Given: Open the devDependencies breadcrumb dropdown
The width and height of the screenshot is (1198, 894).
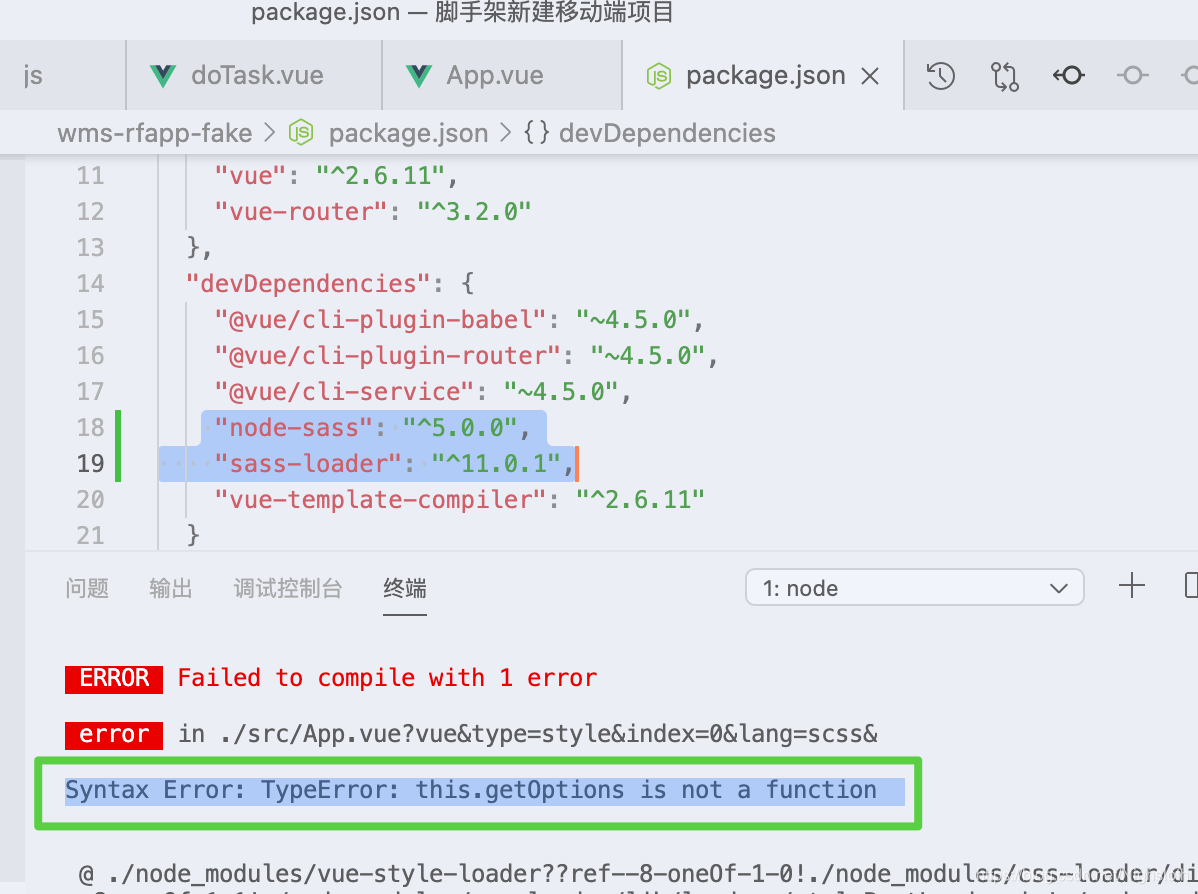Looking at the screenshot, I should [667, 132].
